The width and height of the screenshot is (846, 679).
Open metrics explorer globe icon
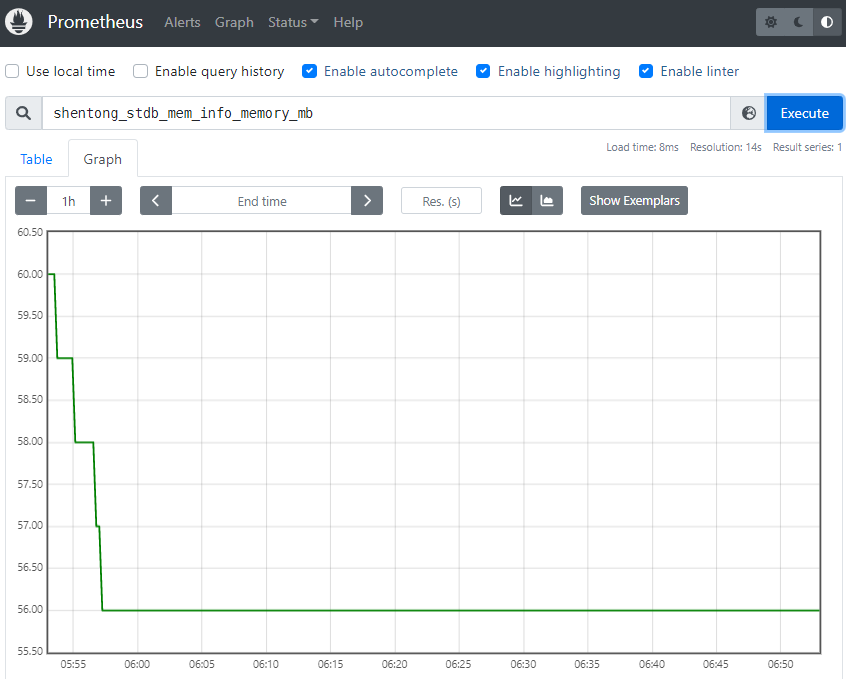pyautogui.click(x=749, y=113)
